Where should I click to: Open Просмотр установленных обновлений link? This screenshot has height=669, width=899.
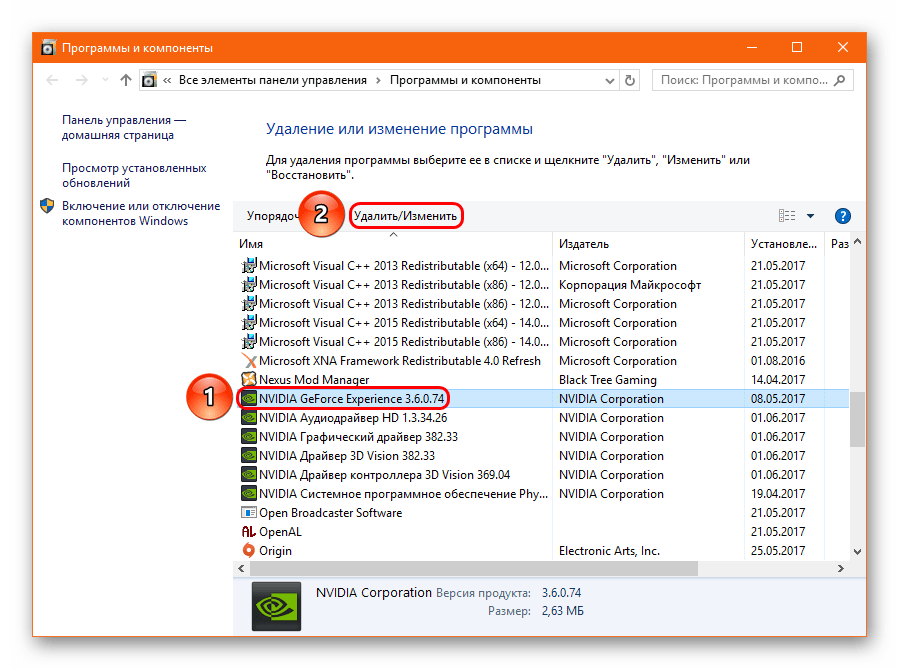click(x=134, y=176)
